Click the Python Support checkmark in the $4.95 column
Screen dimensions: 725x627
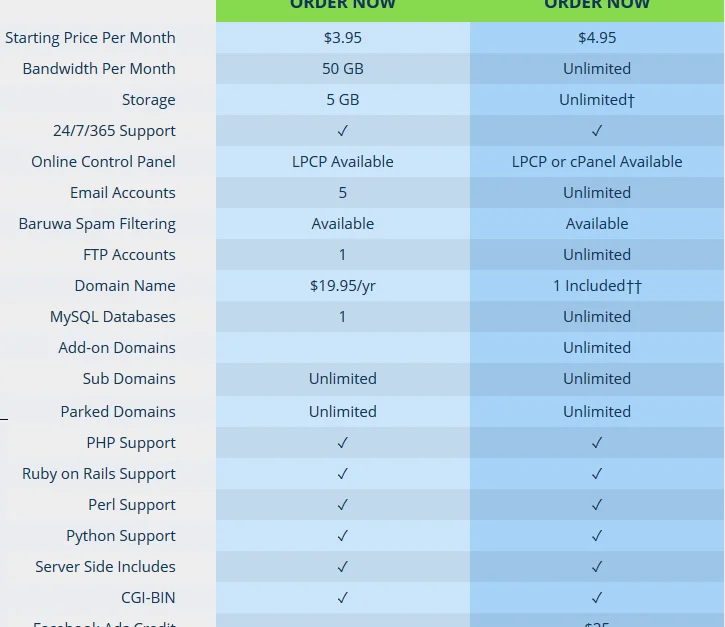pyautogui.click(x=597, y=536)
